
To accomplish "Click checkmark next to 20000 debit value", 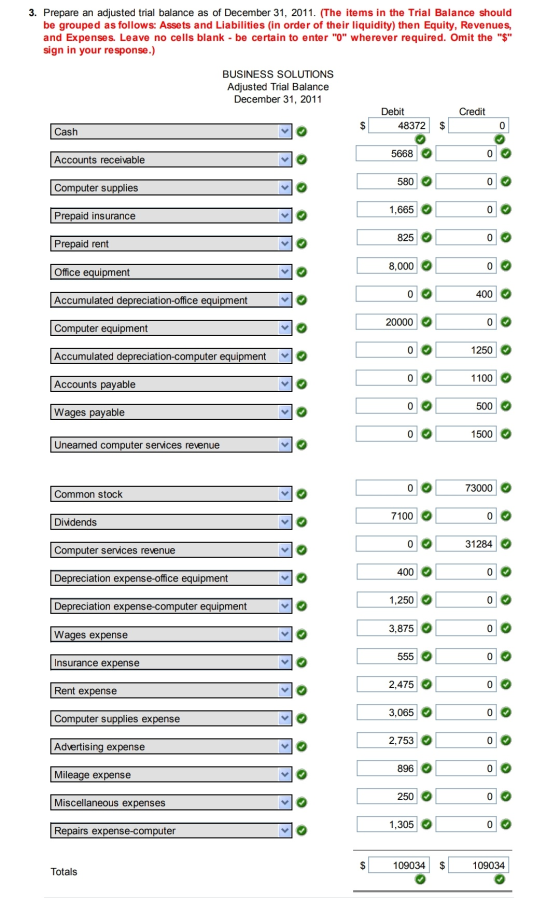I will coord(426,322).
